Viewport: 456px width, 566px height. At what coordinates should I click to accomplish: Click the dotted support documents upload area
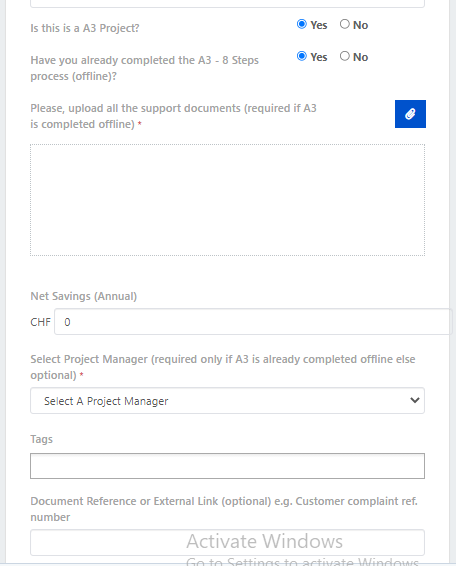(x=227, y=200)
